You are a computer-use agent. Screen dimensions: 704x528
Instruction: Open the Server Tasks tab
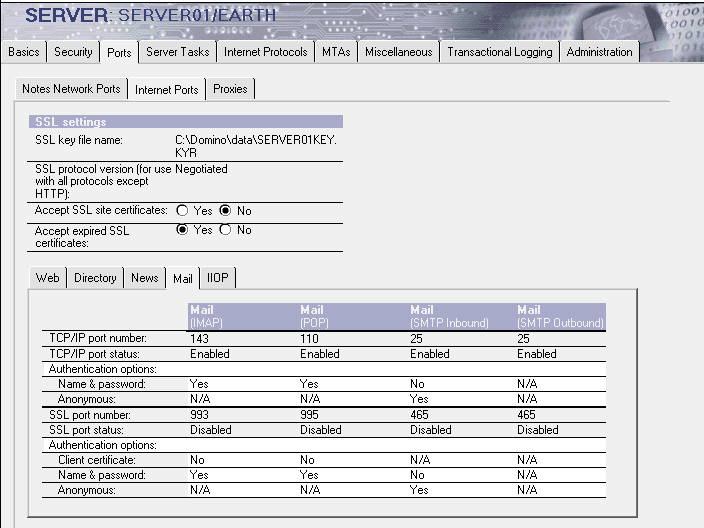(x=178, y=52)
